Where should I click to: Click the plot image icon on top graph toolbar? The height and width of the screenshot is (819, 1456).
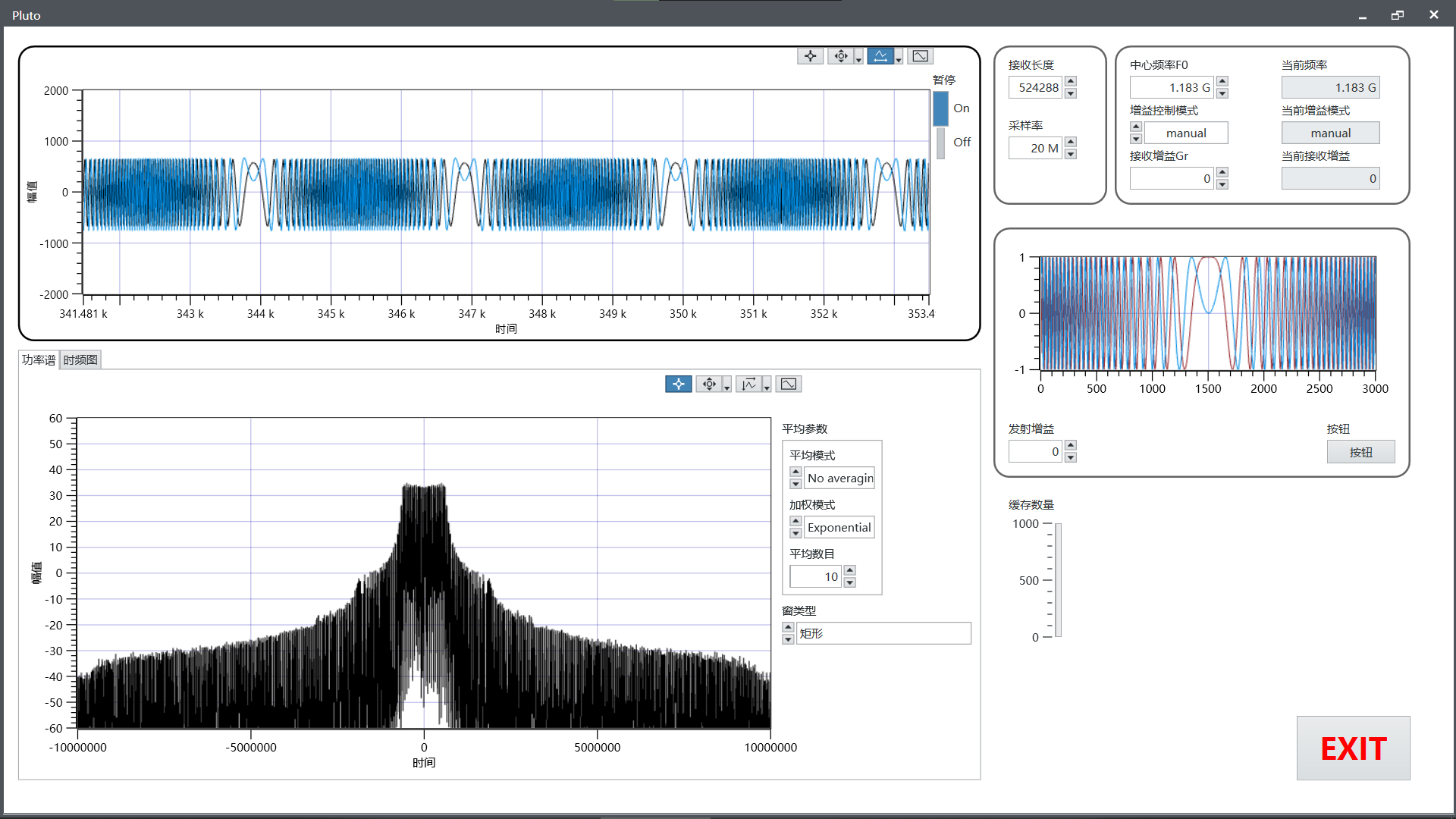click(x=920, y=55)
